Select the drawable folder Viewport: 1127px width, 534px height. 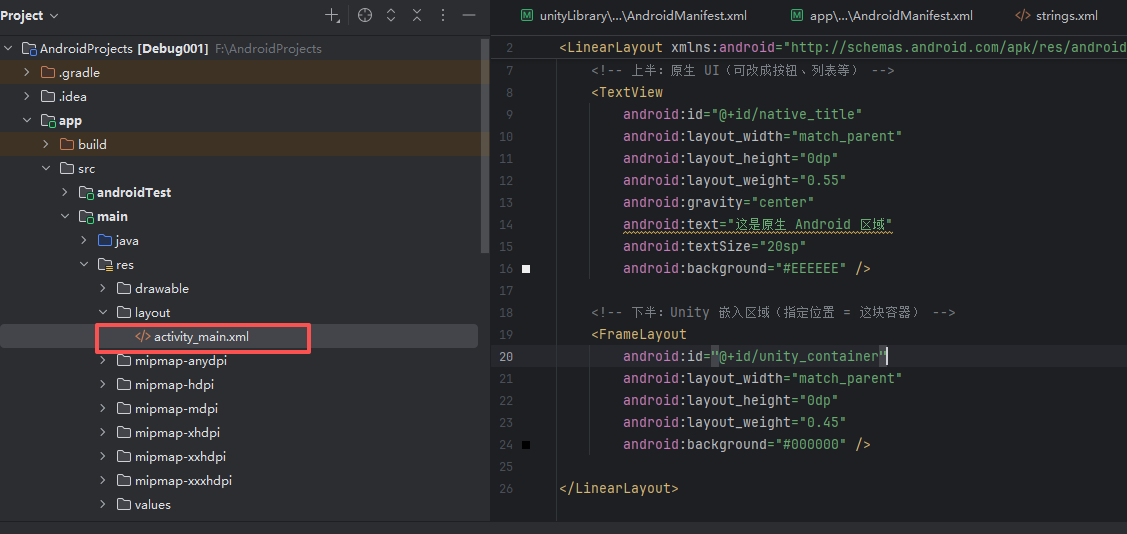pos(162,289)
